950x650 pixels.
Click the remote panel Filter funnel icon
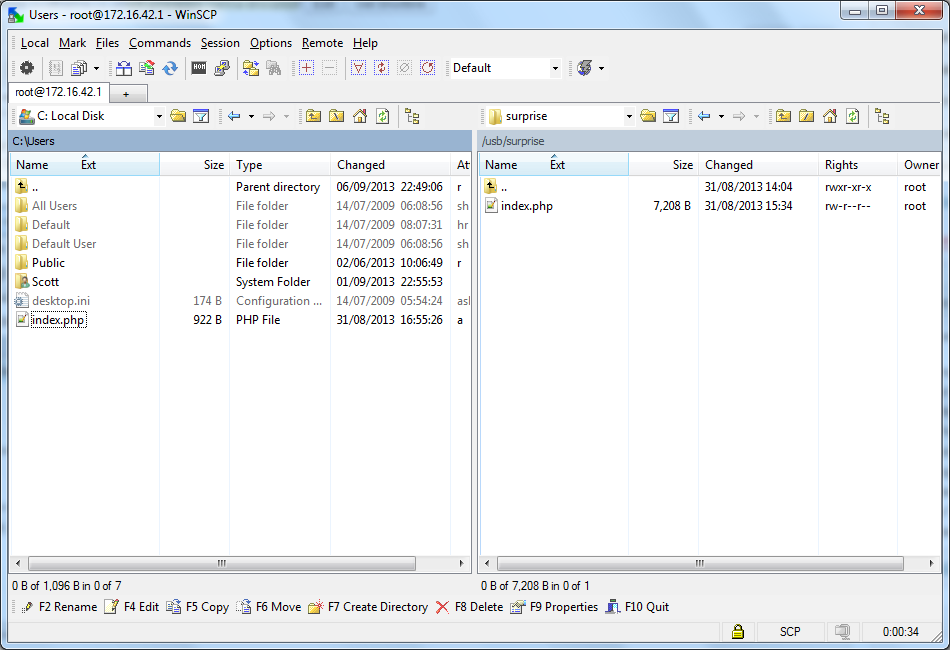pyautogui.click(x=671, y=116)
